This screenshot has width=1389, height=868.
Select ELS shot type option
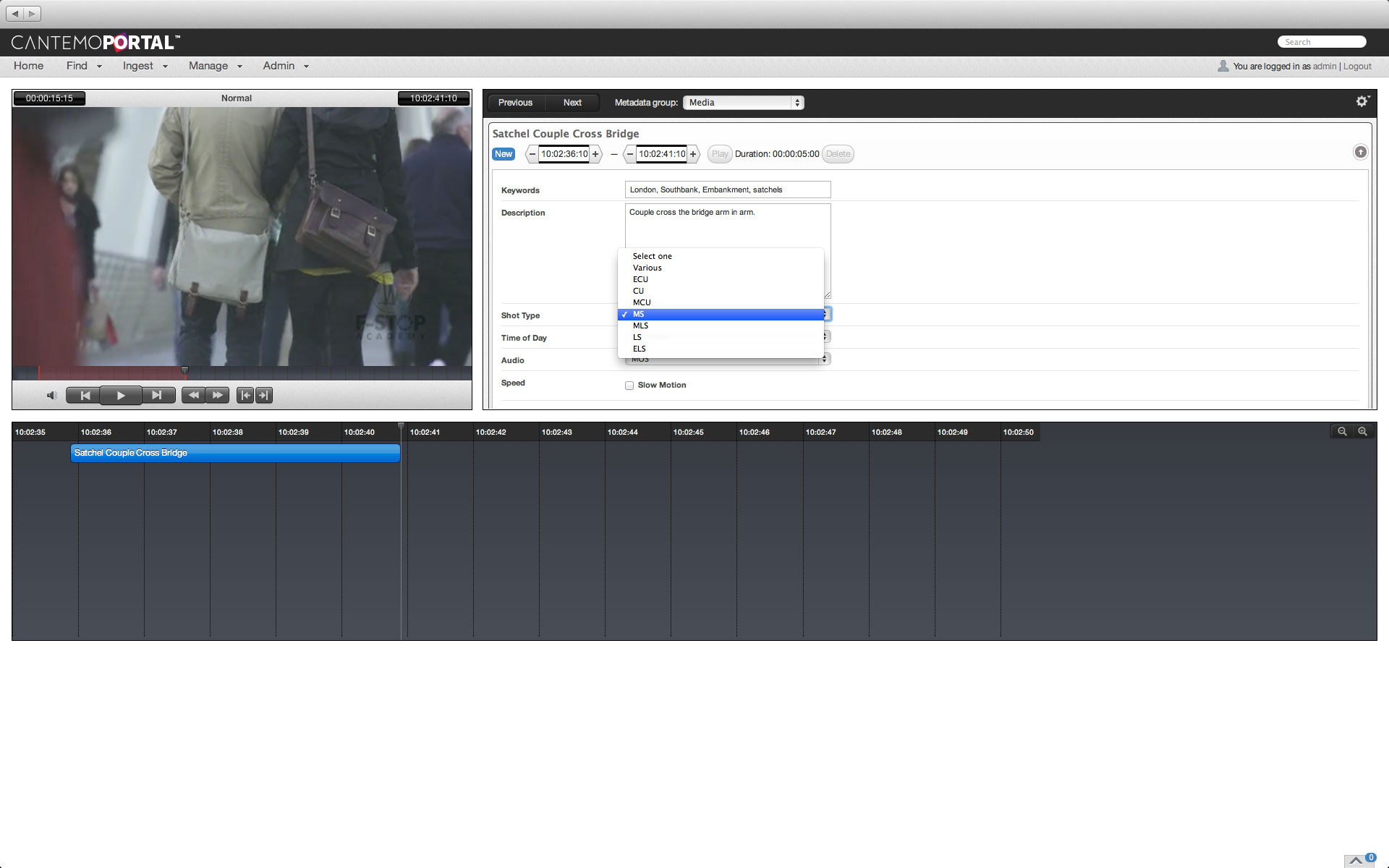pos(721,349)
